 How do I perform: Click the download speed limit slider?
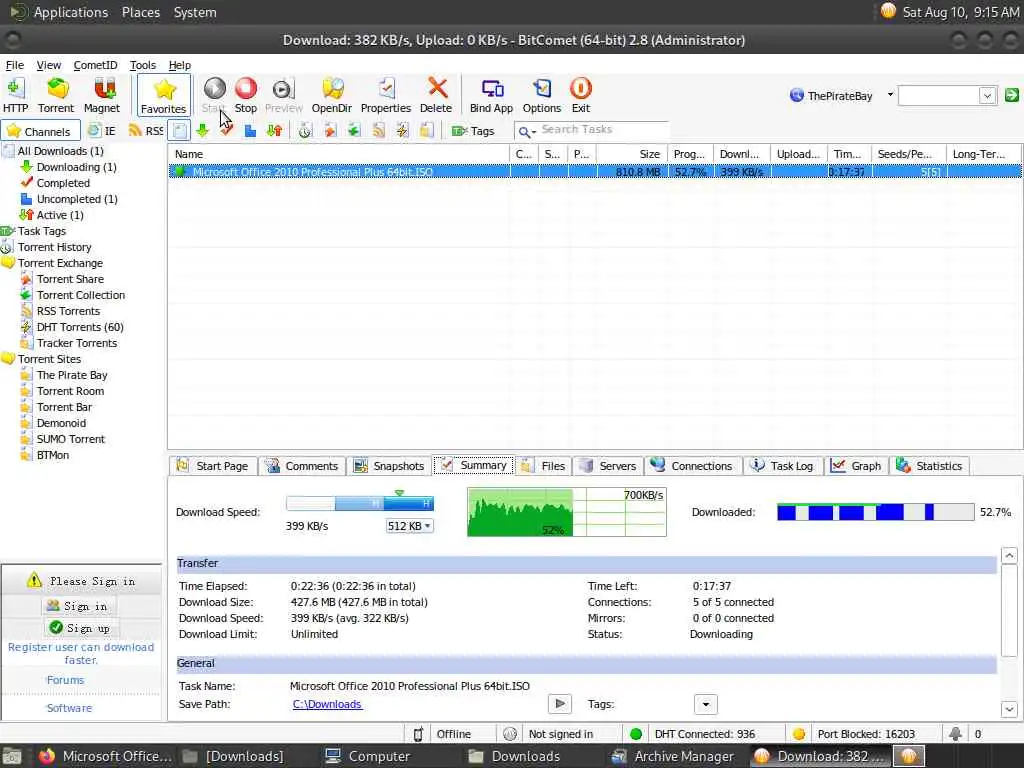tap(360, 504)
